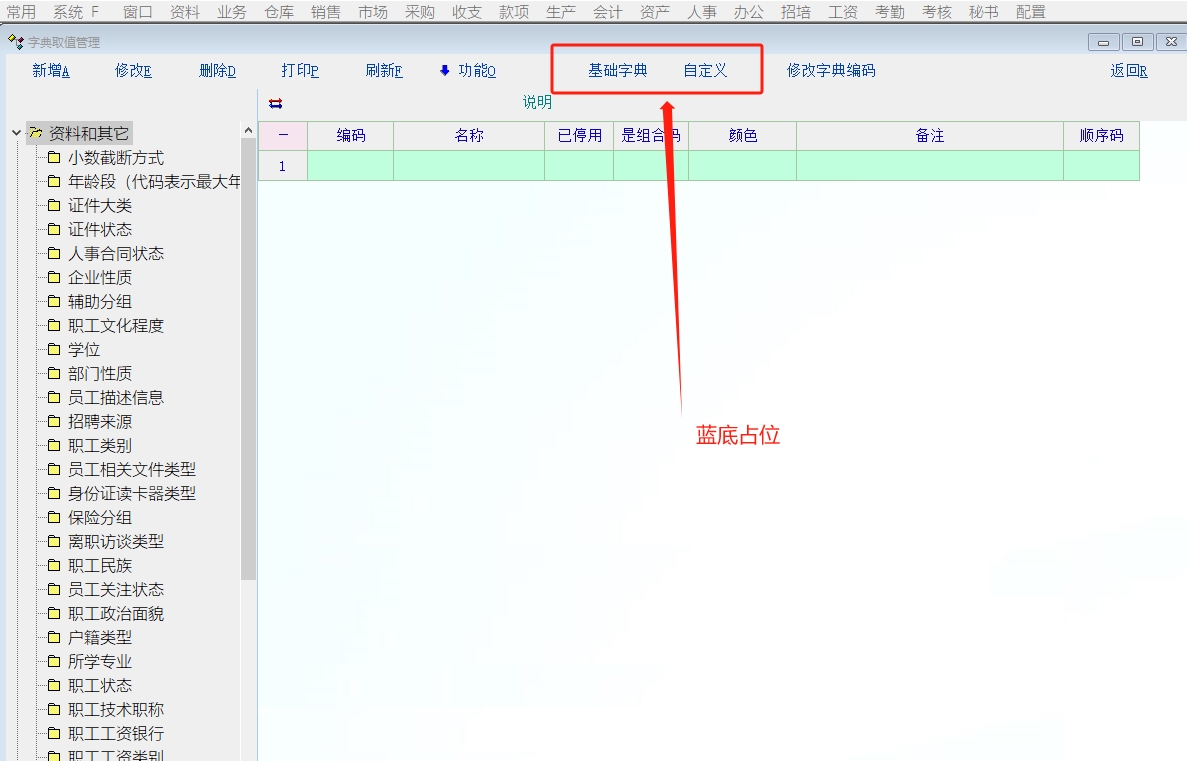Screen dimensions: 1187x761
Task: Click the blue down-arrow icon before 功能
Action: (445, 71)
